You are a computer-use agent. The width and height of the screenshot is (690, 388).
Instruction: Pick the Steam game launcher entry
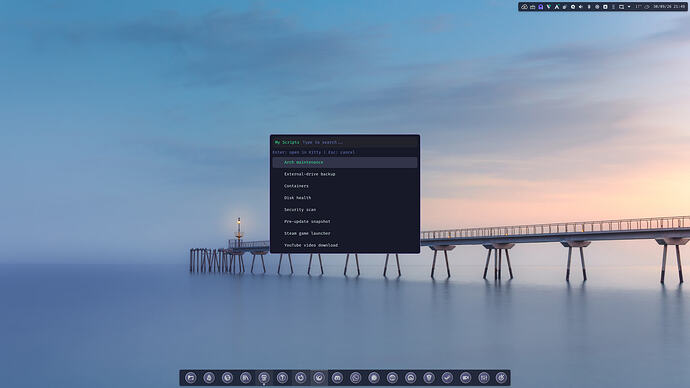345,234
